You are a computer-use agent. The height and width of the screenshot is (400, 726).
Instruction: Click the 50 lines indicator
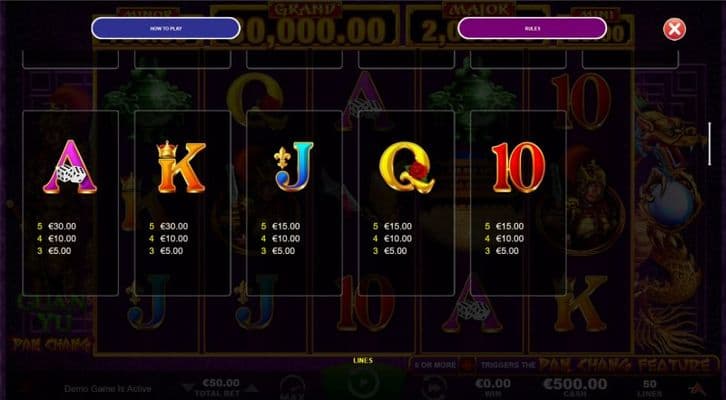coord(652,388)
